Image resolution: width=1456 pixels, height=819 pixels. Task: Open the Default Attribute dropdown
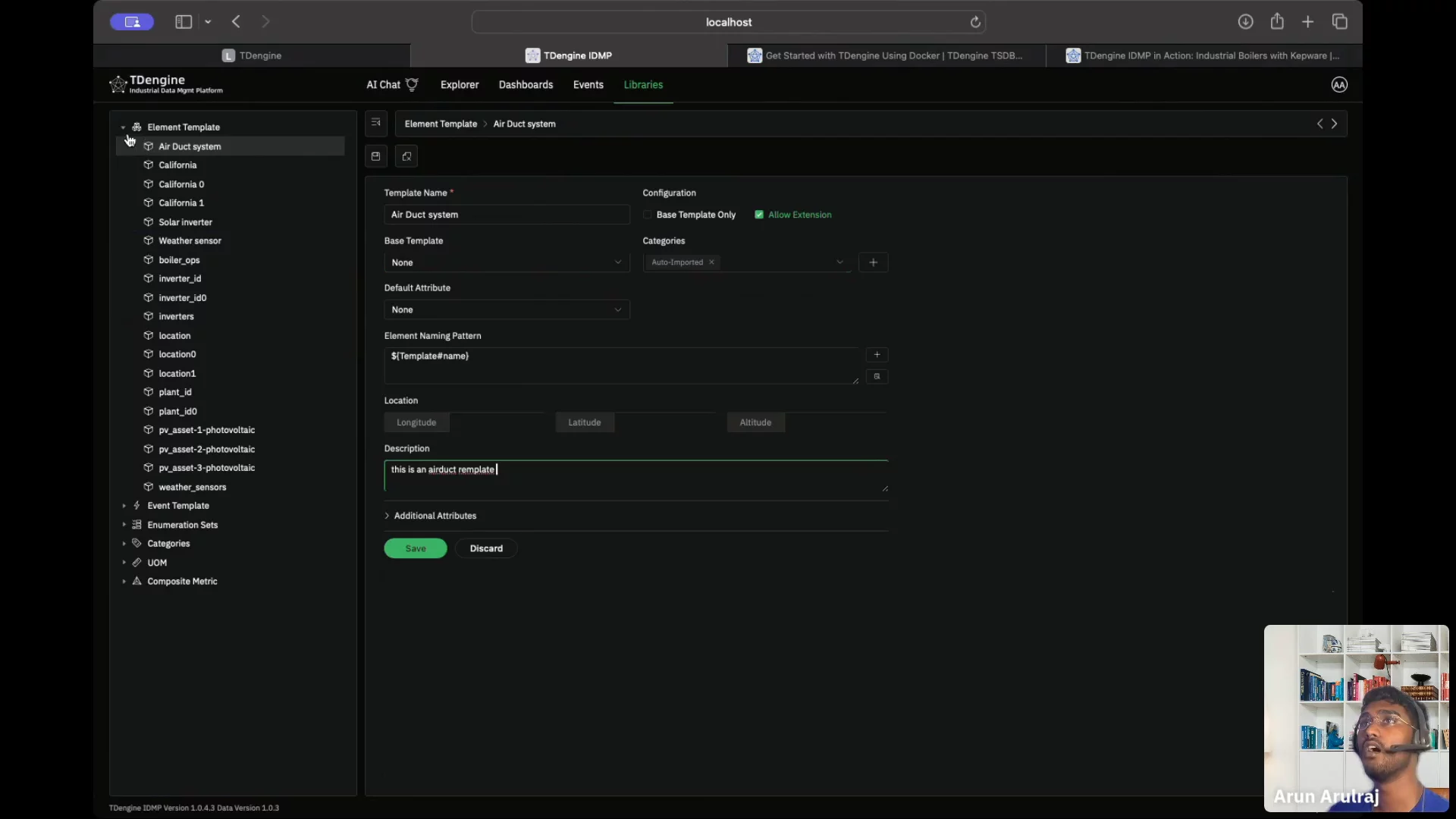tap(507, 309)
